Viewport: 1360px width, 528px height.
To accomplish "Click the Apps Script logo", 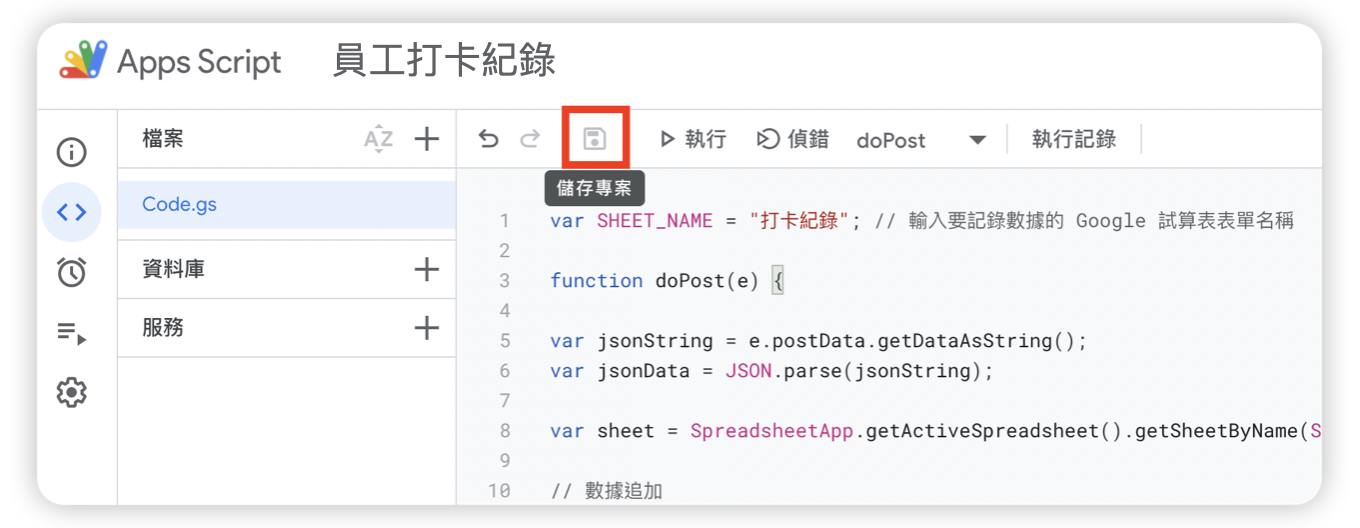I will coord(83,62).
